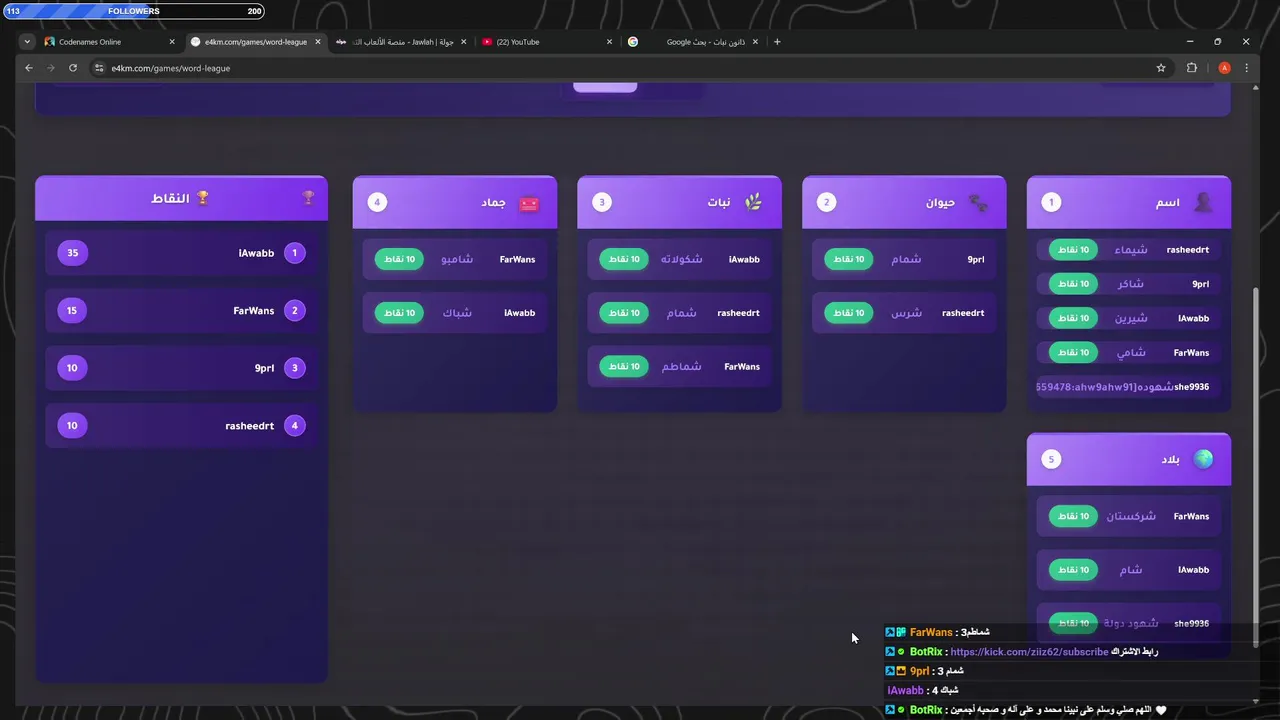This screenshot has width=1280, height=720.
Task: Click the number 4 badge on جماد card
Action: click(x=377, y=202)
